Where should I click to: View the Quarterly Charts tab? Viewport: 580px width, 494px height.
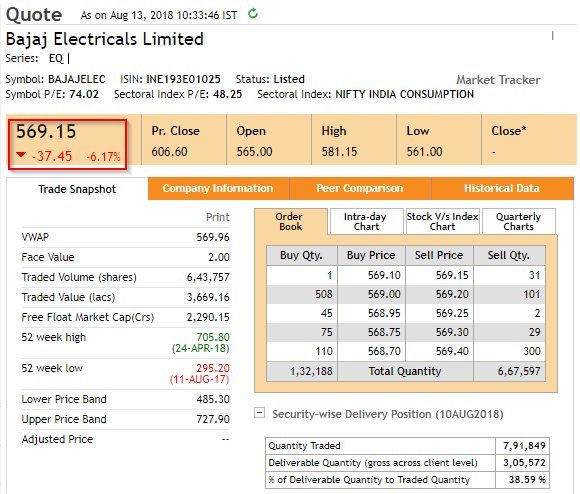(518, 221)
